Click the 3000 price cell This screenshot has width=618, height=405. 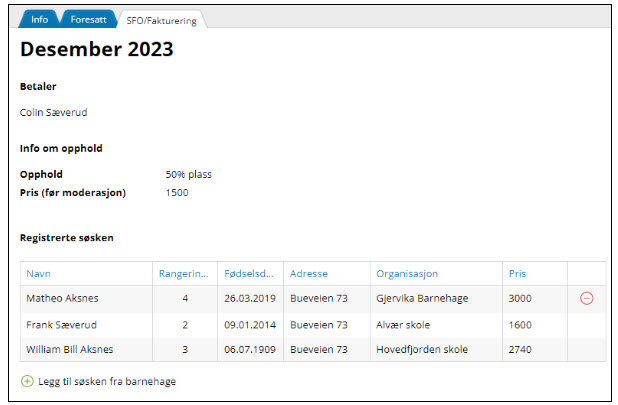tap(520, 298)
